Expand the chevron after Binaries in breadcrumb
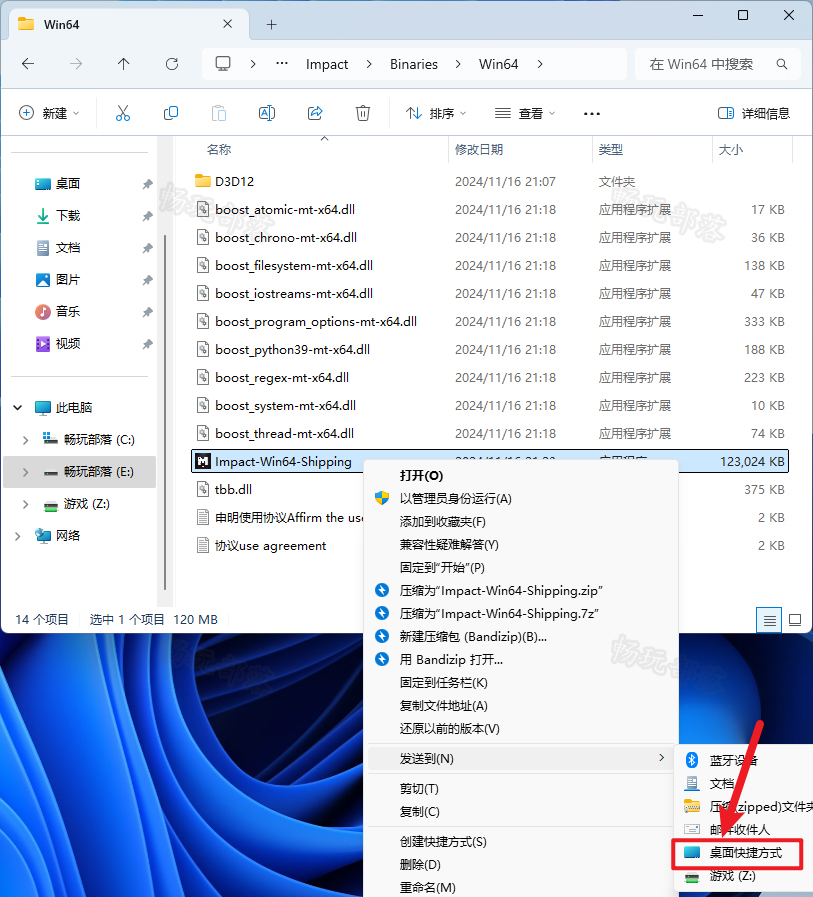Viewport: 813px width, 897px height. 458,64
